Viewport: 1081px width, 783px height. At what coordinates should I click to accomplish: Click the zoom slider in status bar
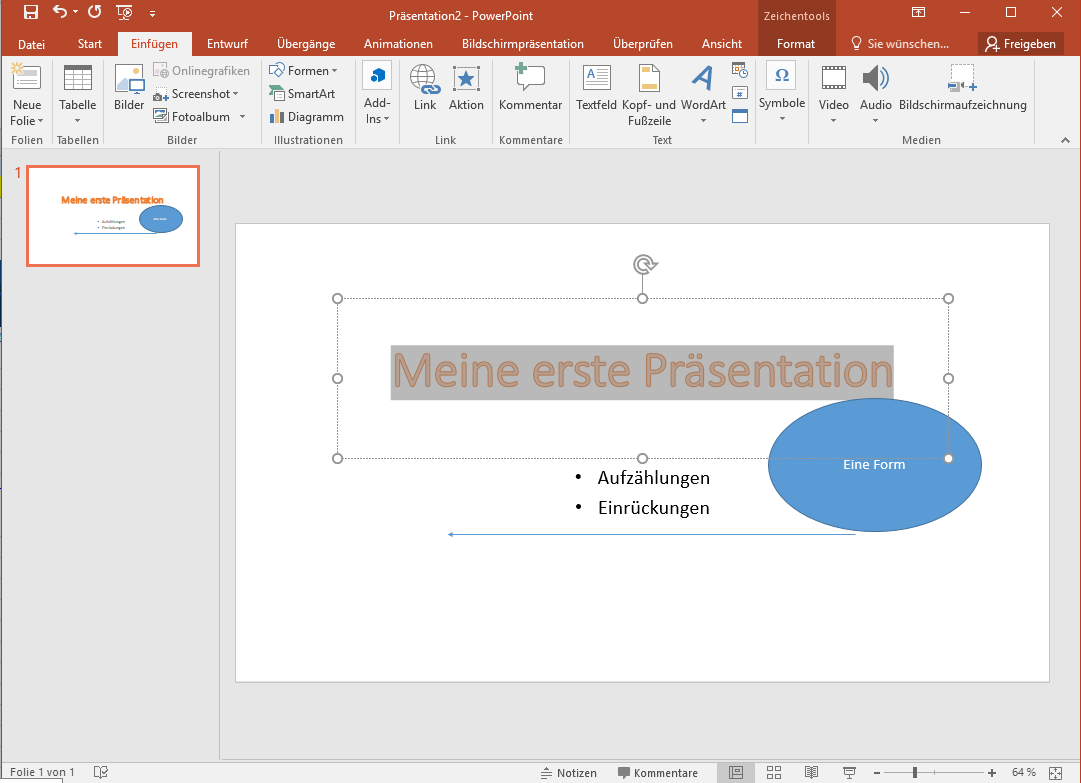coord(914,773)
